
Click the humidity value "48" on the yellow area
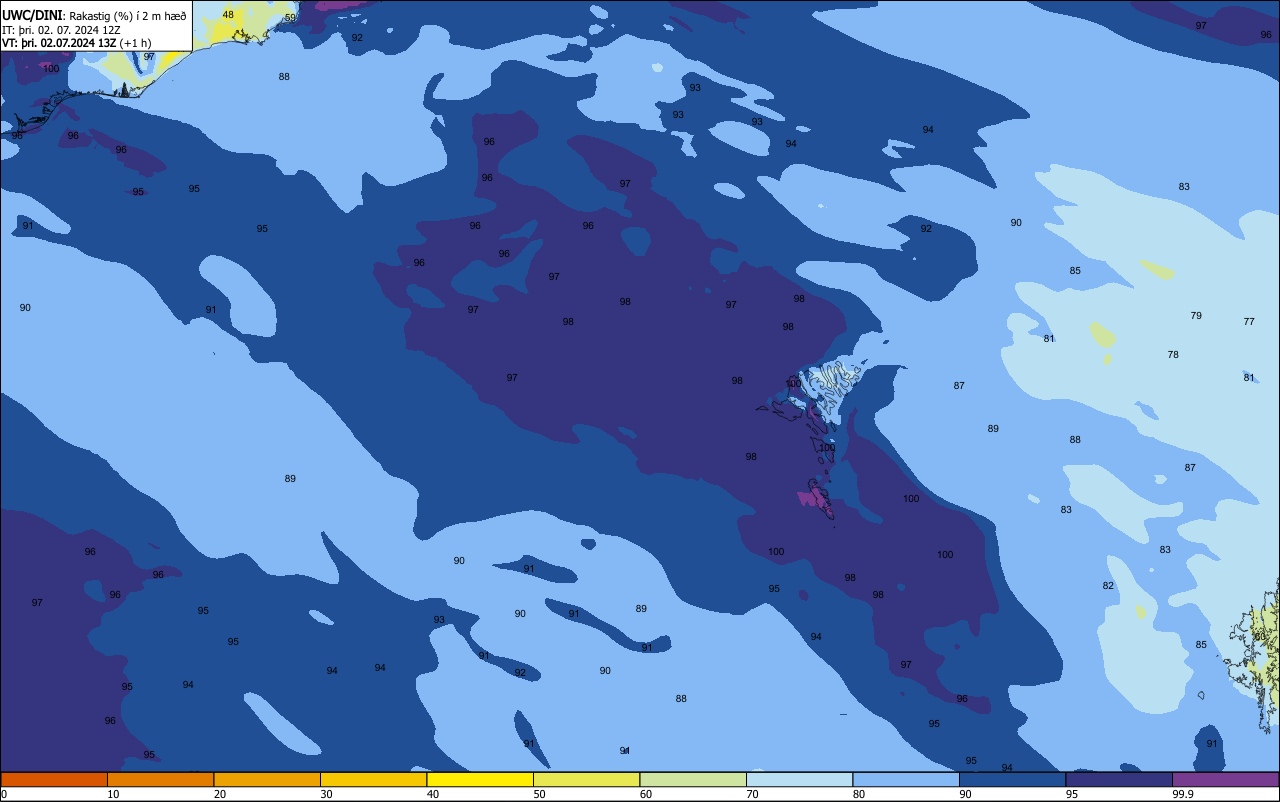point(228,15)
